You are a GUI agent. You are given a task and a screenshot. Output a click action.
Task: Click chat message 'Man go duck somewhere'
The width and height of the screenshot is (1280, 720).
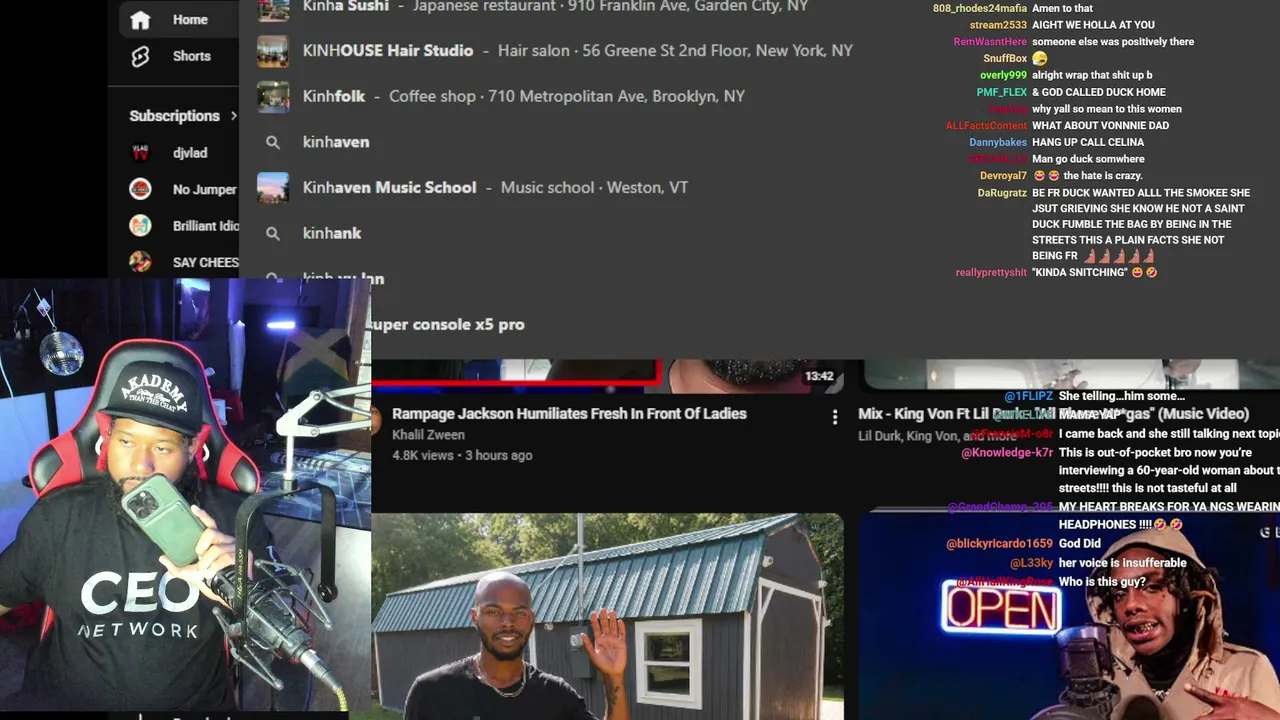click(1088, 159)
